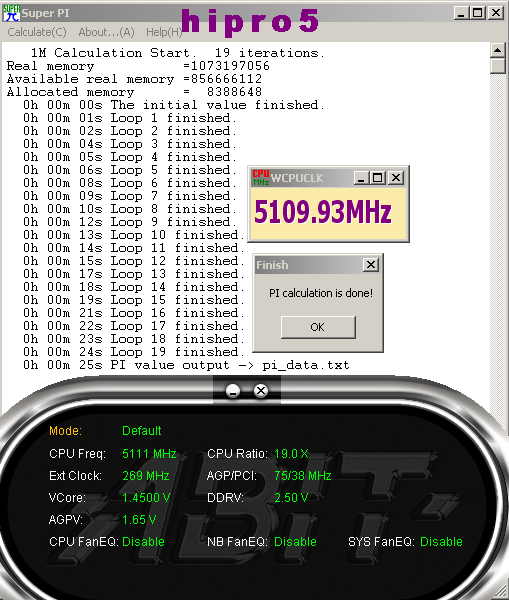509x600 pixels.
Task: Click the 'PI value output -> pi_data.txt' line
Action: pos(186,365)
